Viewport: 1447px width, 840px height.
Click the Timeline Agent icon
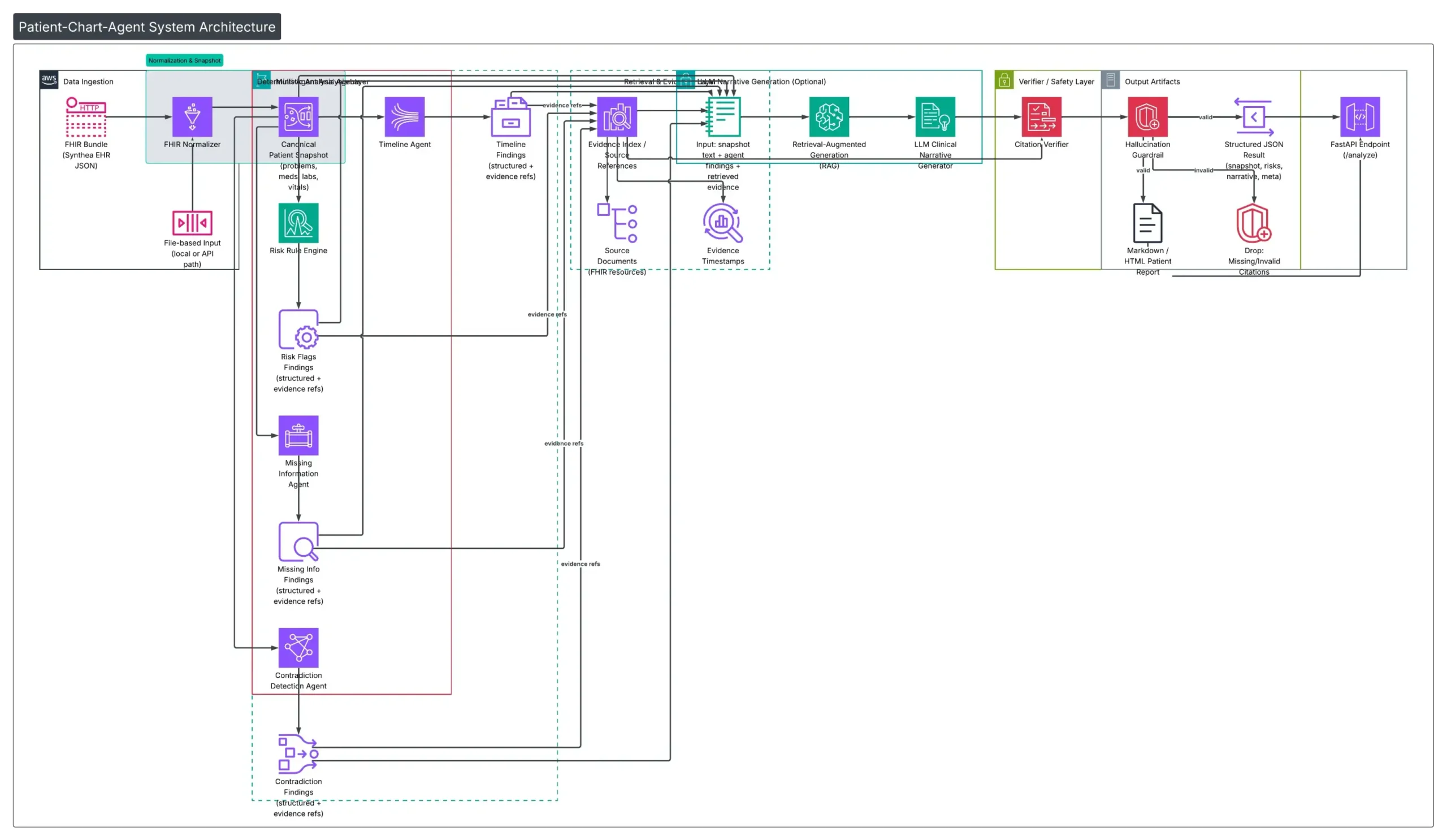tap(404, 116)
